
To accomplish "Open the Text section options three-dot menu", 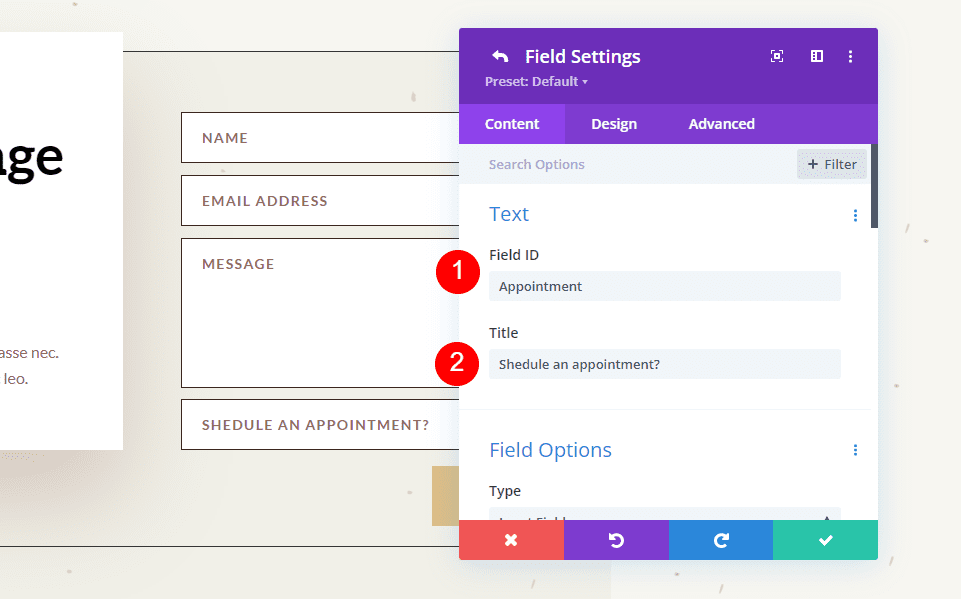I will coord(855,215).
